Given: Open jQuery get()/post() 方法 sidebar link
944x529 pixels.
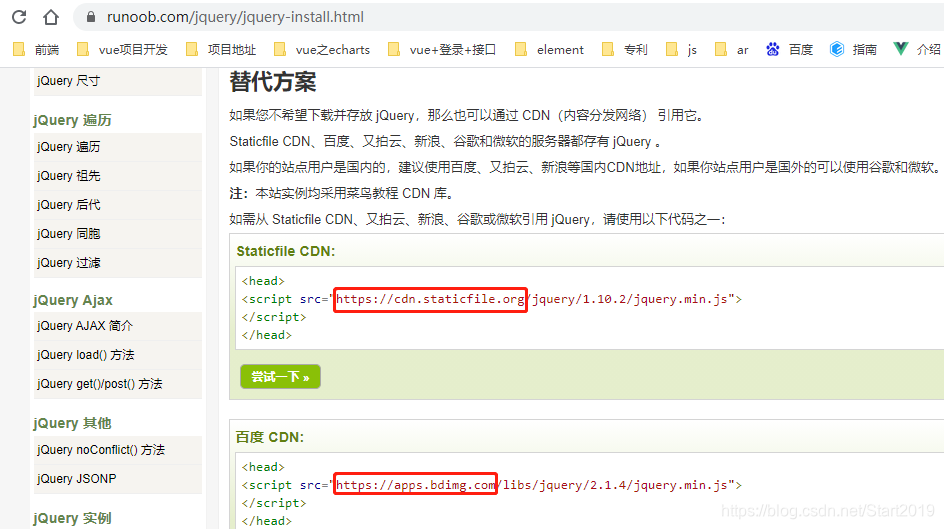Looking at the screenshot, I should tap(118, 384).
